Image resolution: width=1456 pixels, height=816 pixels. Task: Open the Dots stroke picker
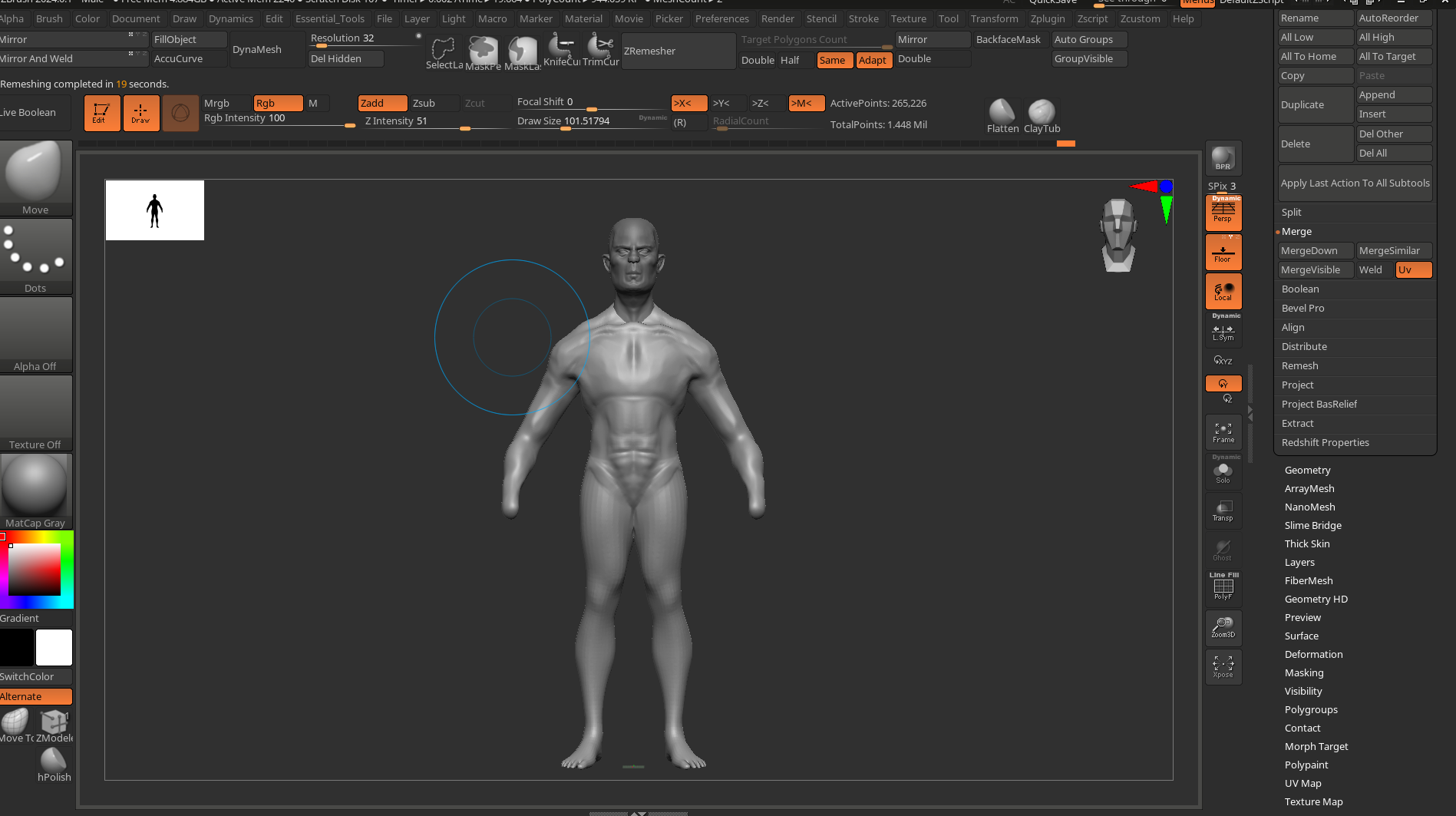[x=35, y=256]
